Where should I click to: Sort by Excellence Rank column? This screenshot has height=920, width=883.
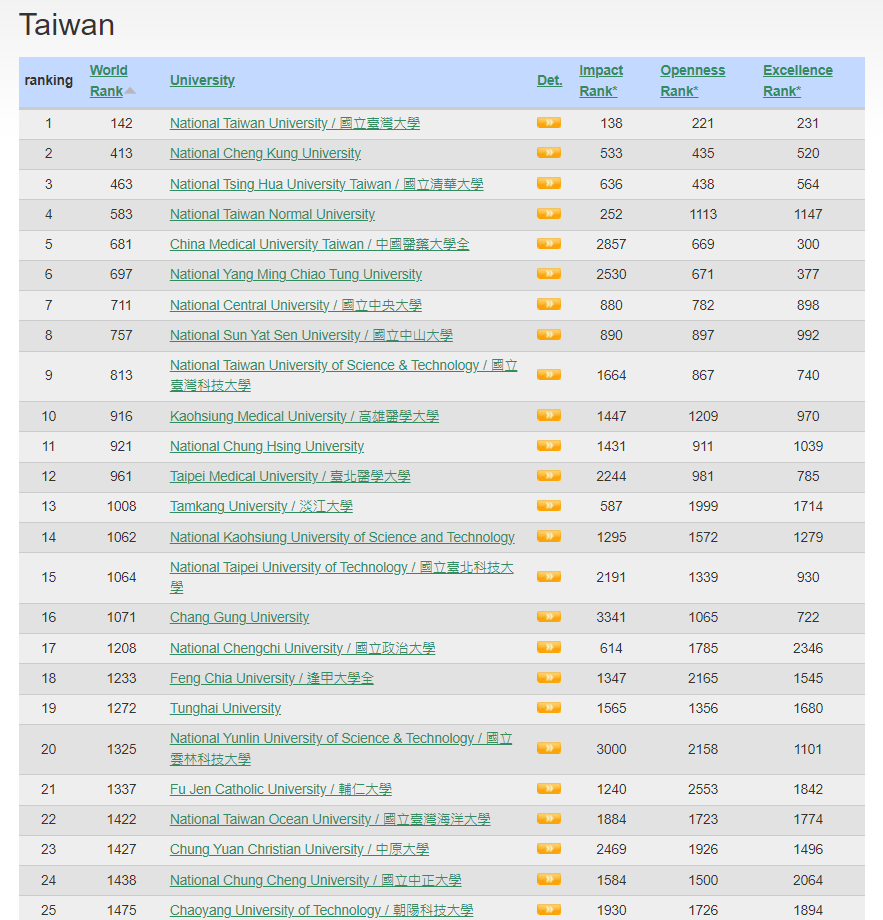[797, 80]
